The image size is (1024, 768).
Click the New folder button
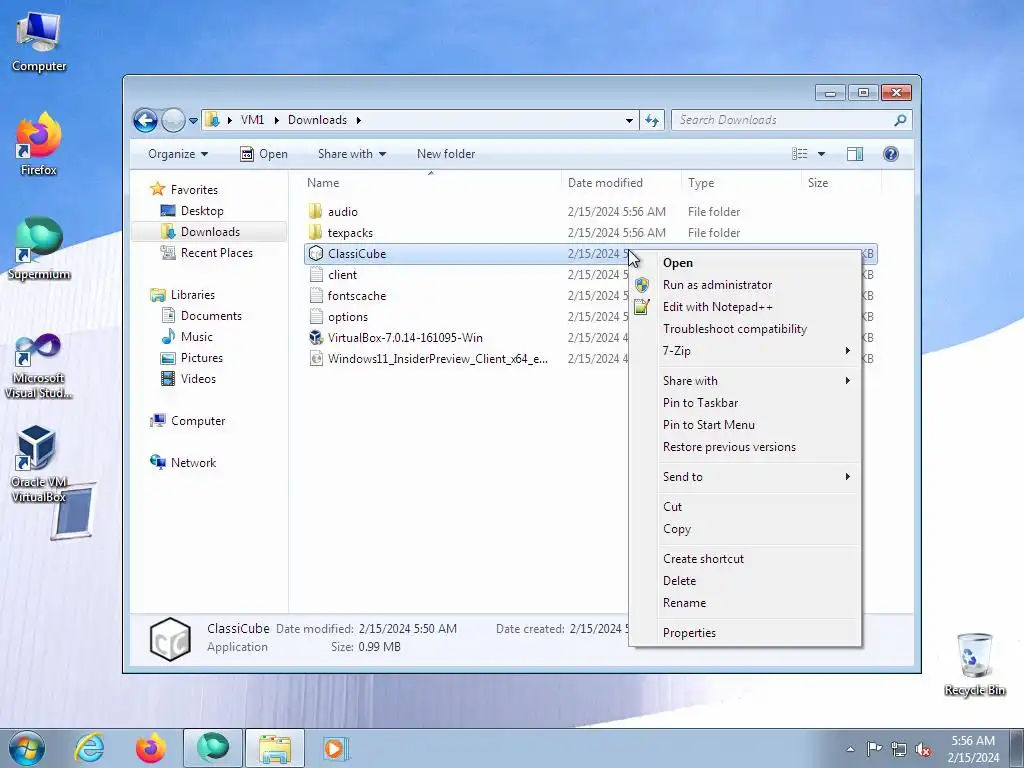tap(446, 154)
